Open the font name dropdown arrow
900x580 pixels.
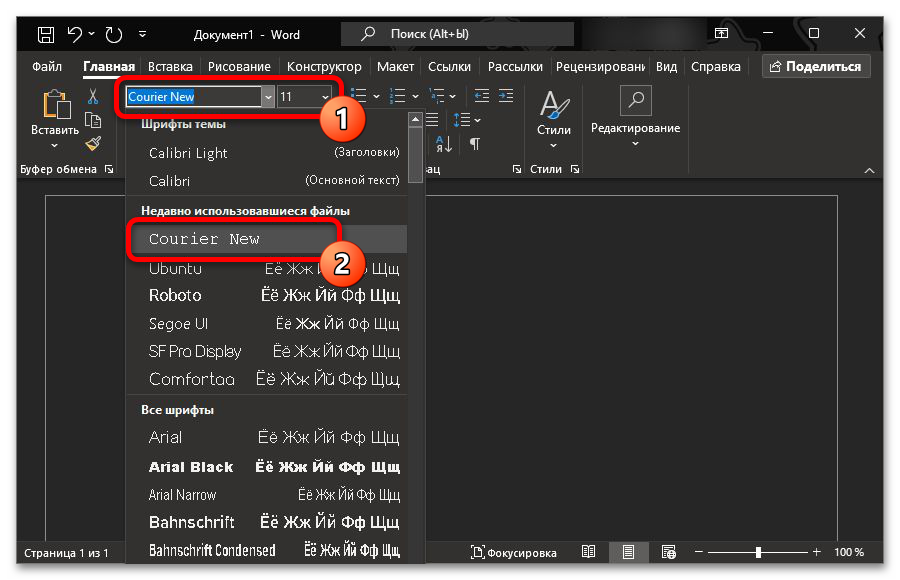click(x=267, y=96)
